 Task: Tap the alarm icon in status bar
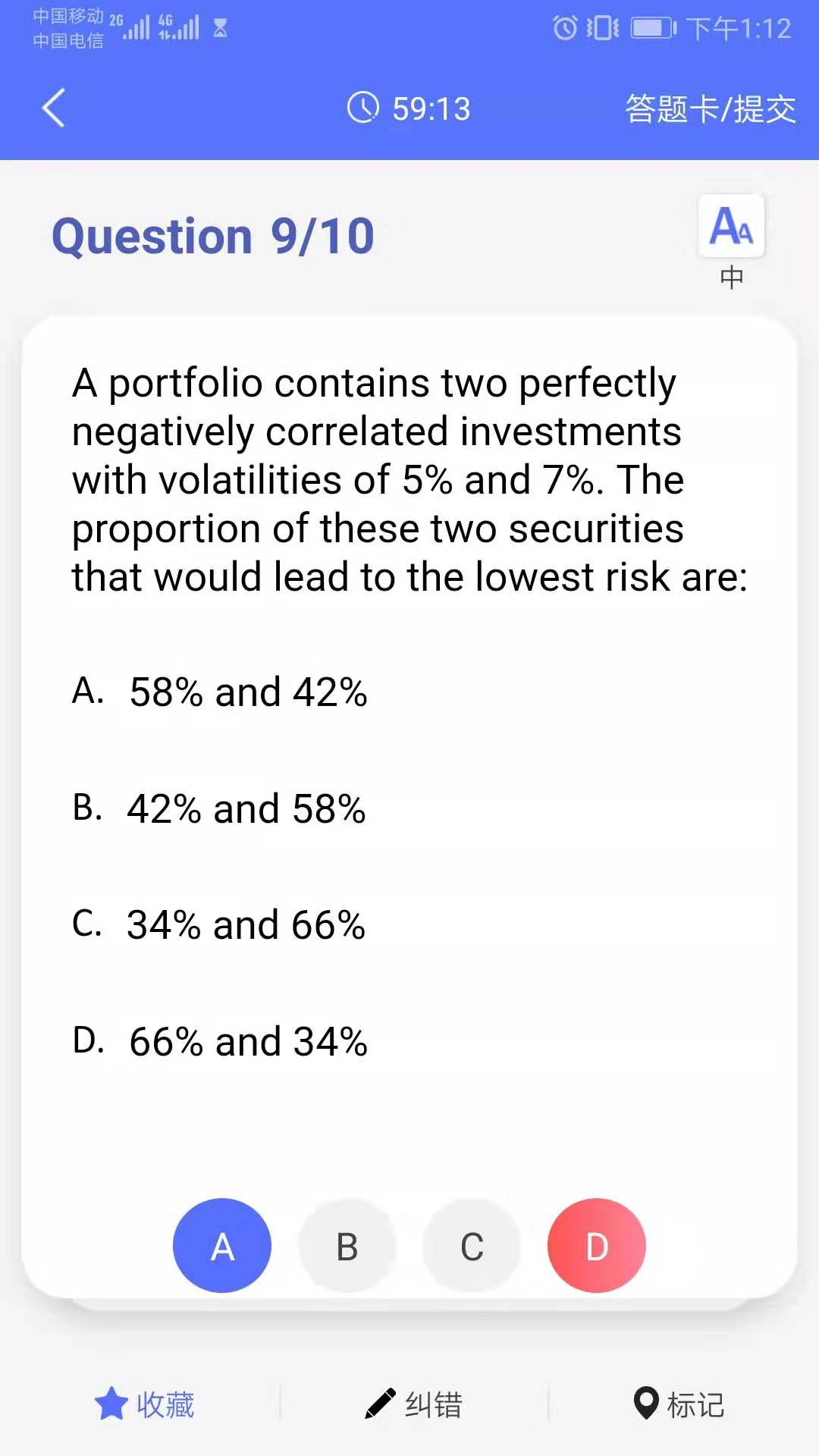click(565, 29)
